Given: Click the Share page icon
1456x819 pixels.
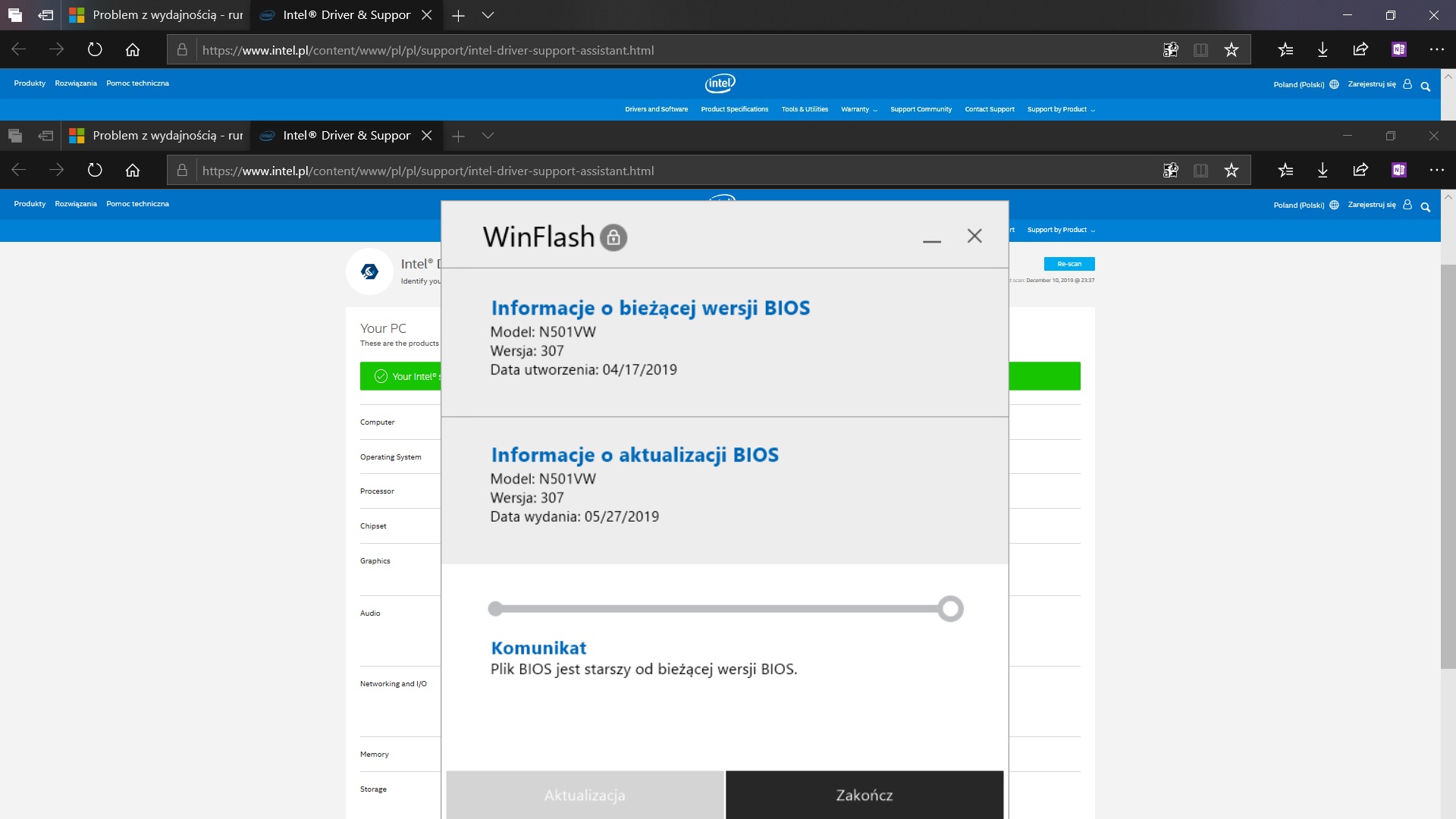Looking at the screenshot, I should coord(1360,50).
